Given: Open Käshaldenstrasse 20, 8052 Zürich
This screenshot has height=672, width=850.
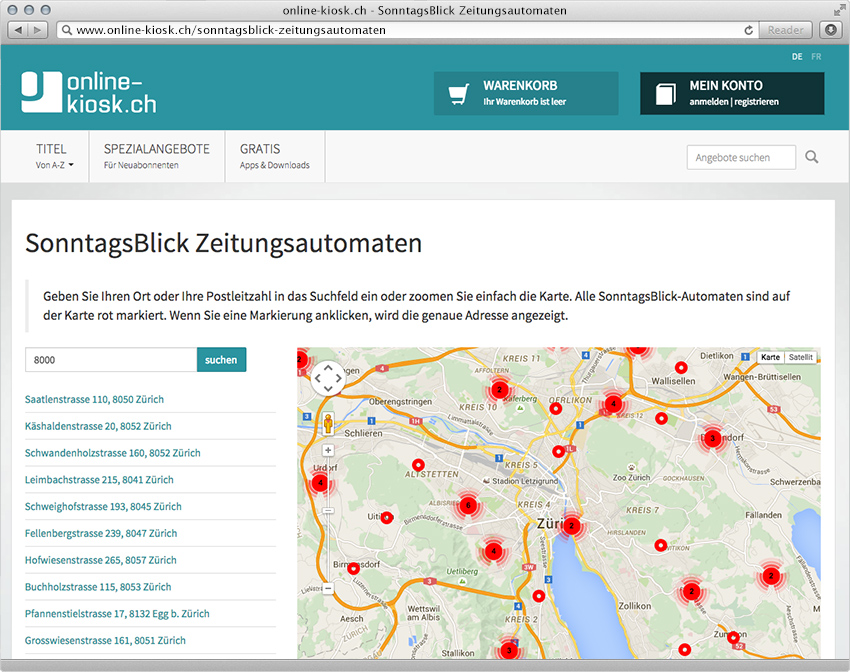Looking at the screenshot, I should coord(98,427).
